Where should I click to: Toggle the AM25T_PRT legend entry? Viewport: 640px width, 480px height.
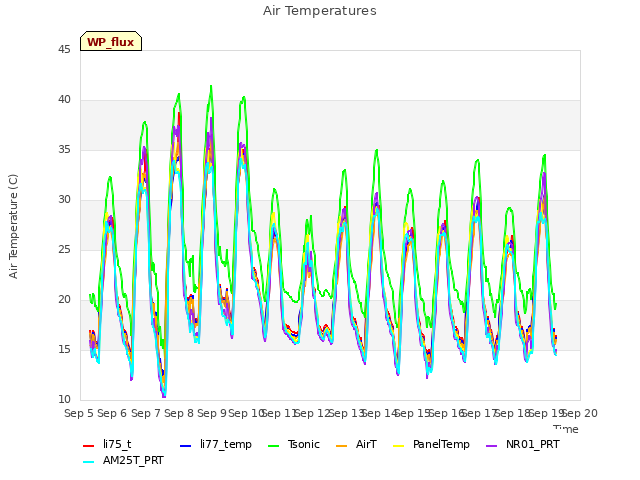(x=123, y=461)
